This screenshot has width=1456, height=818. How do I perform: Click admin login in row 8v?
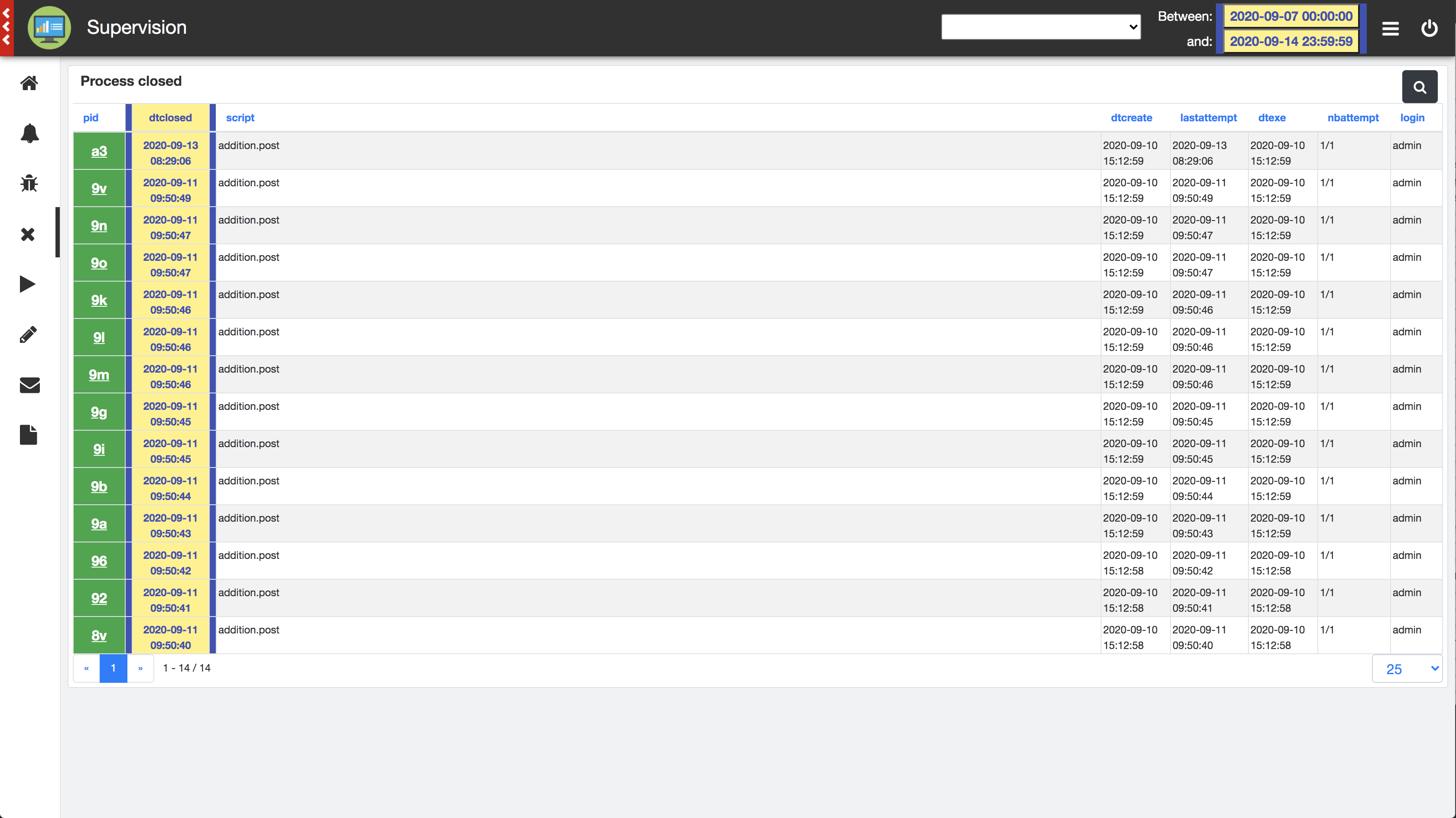(1407, 630)
